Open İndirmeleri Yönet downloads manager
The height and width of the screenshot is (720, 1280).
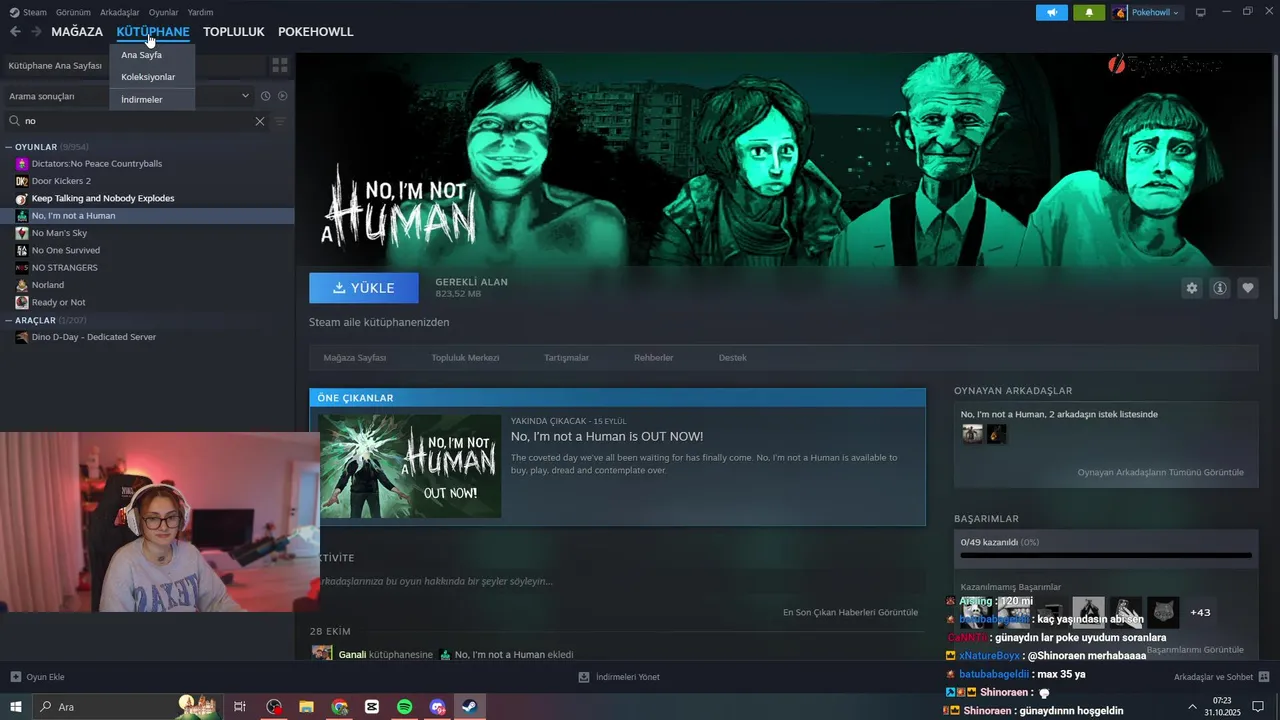[619, 677]
